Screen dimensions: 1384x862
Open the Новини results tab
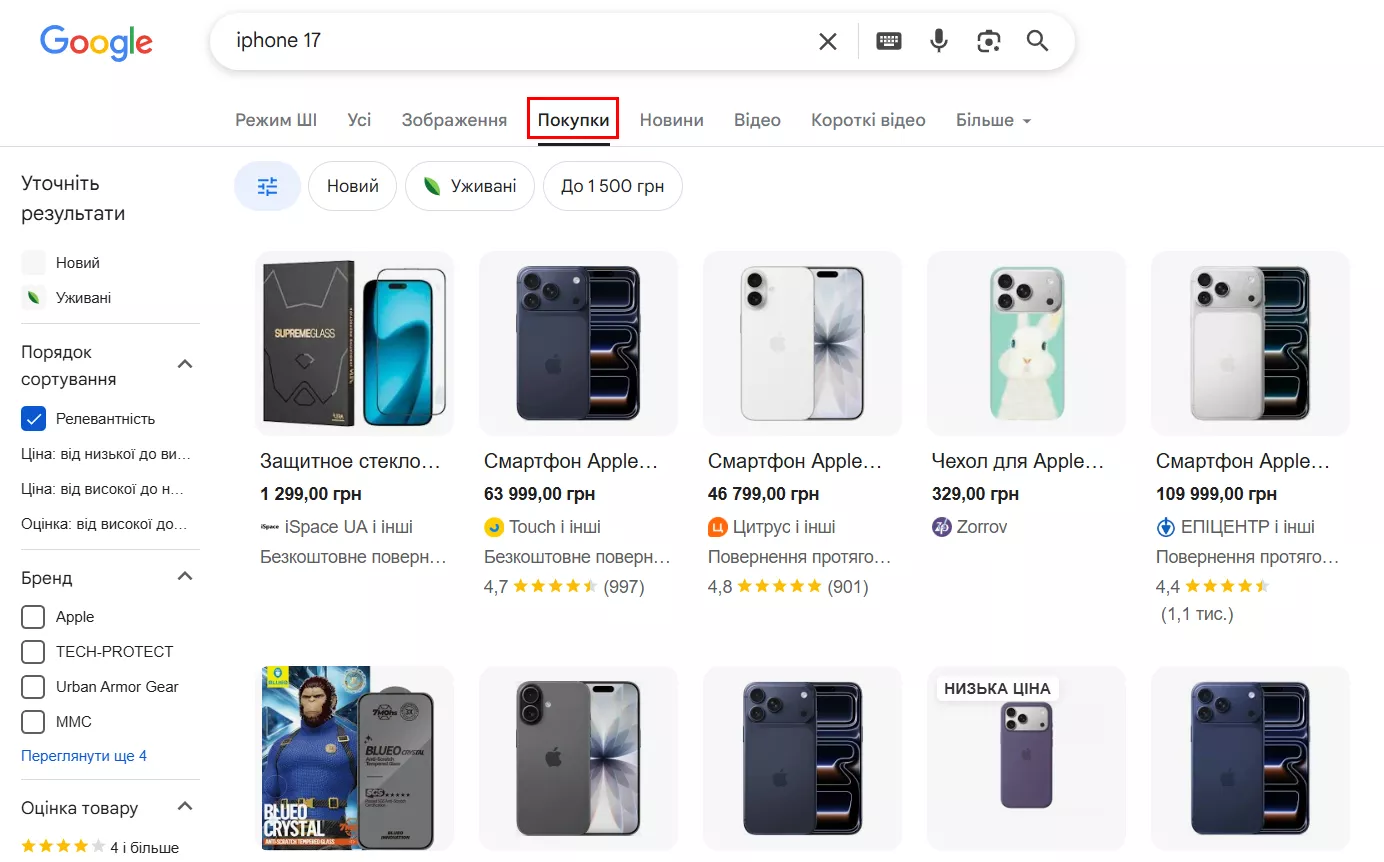(x=671, y=119)
